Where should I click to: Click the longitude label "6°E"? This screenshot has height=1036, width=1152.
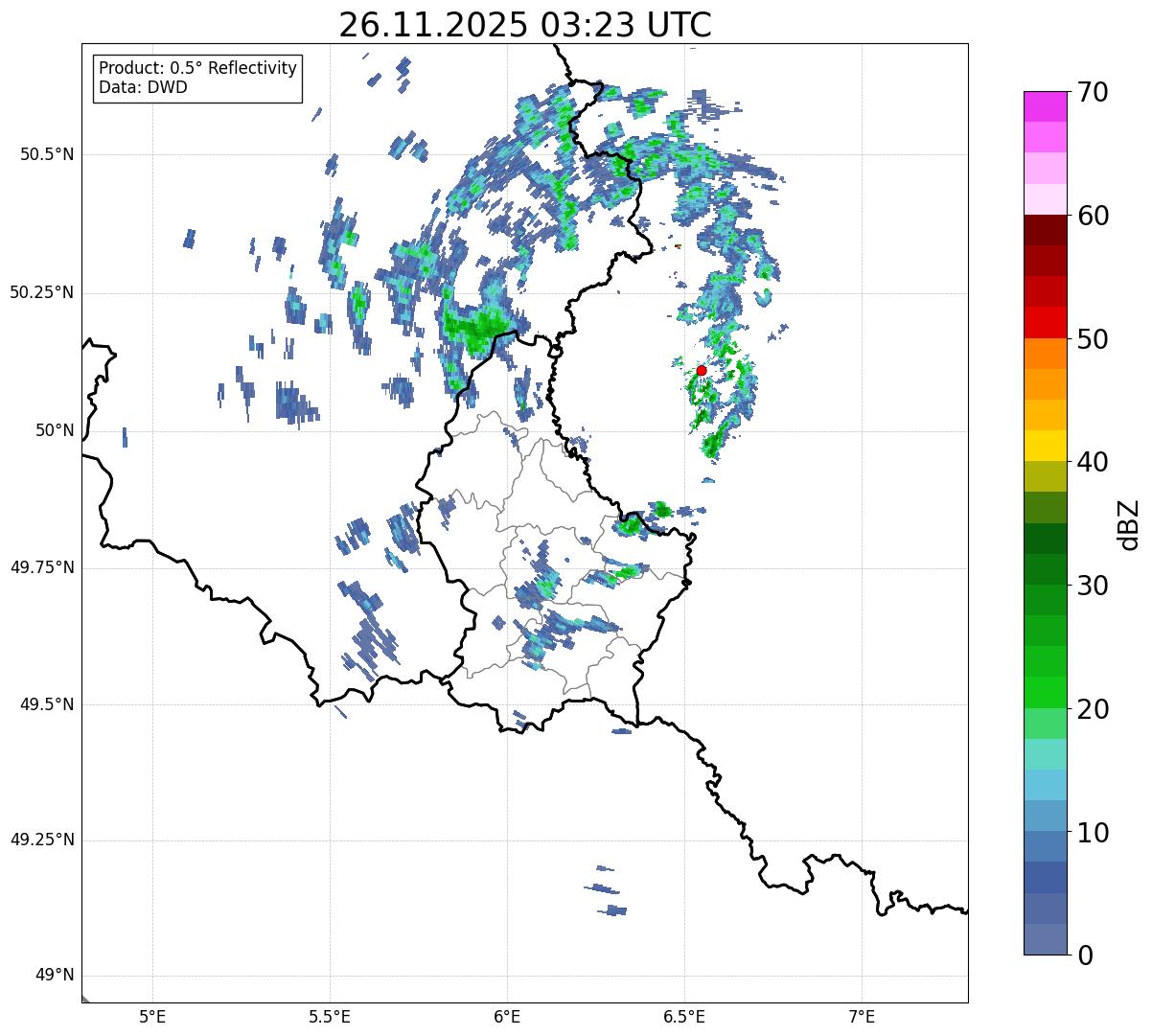[x=508, y=1016]
